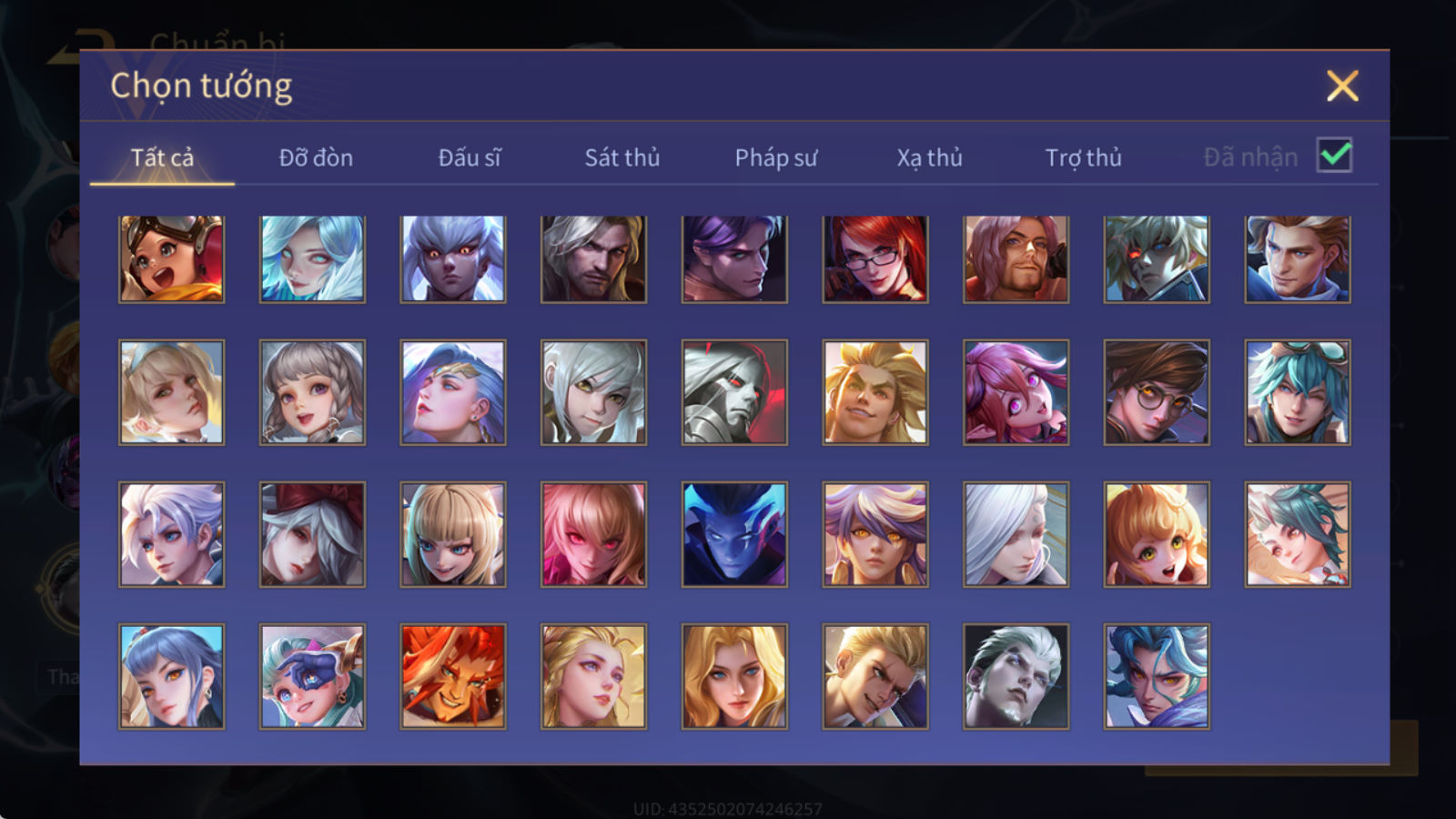Choose the silver-armored red-eyed knight hero
Image resolution: width=1456 pixels, height=819 pixels.
[x=734, y=392]
